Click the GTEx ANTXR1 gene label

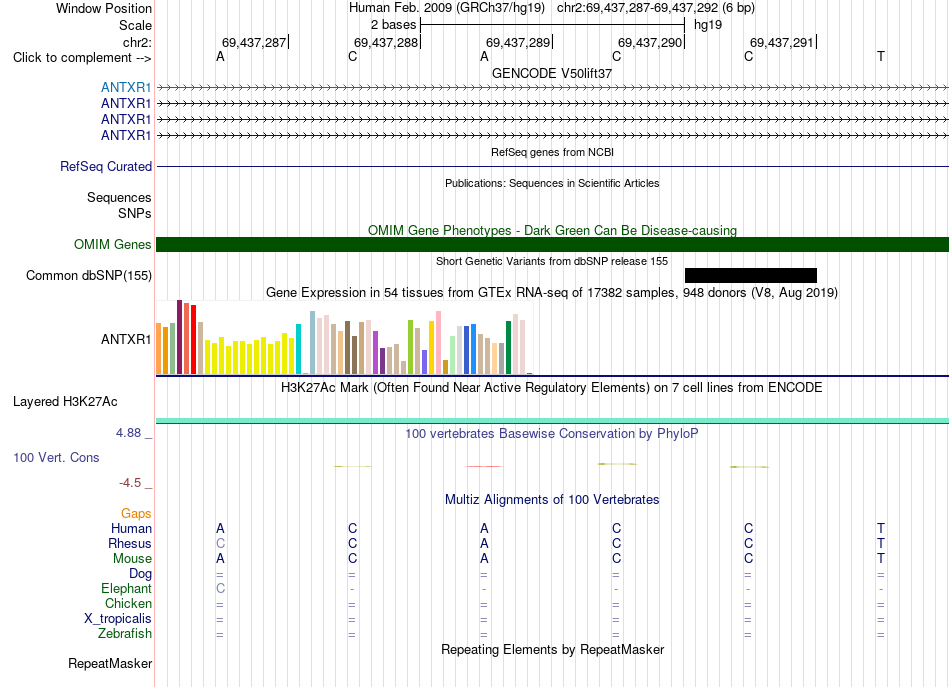[x=125, y=339]
